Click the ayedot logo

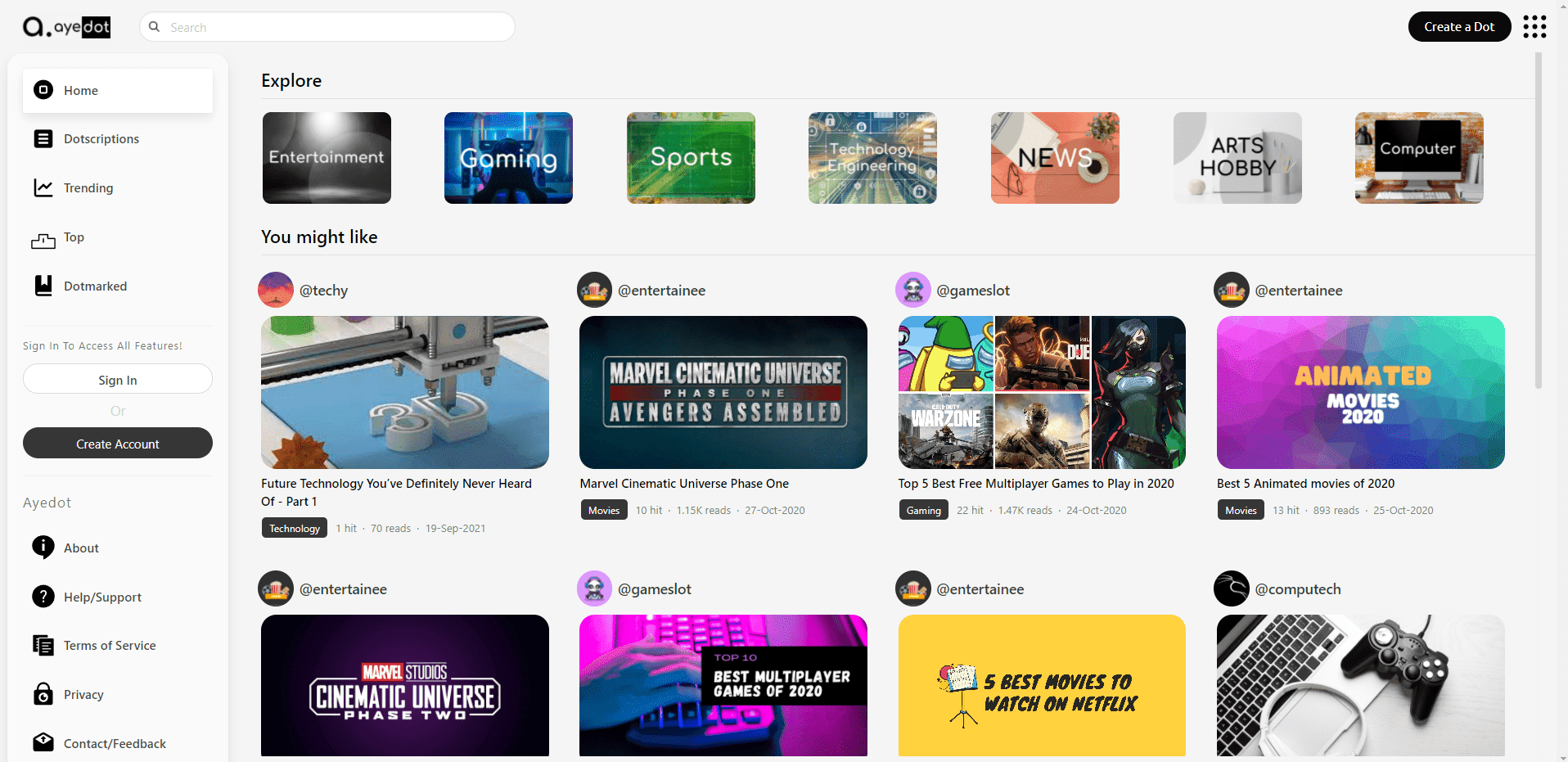[66, 27]
